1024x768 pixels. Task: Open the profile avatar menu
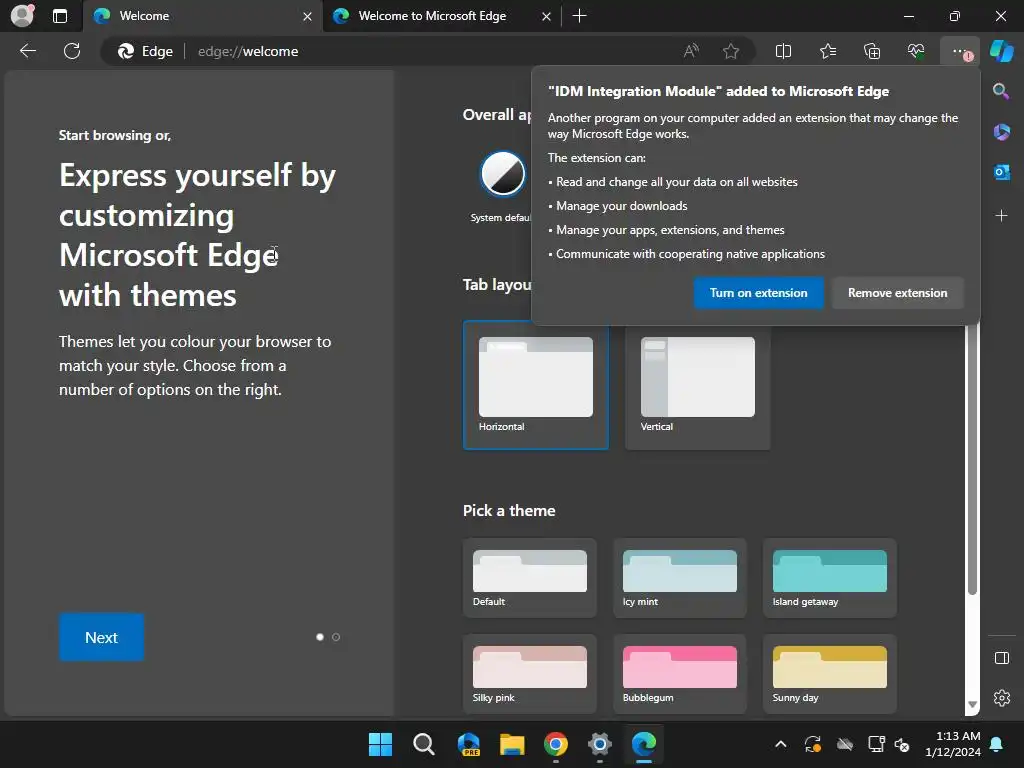tap(23, 16)
